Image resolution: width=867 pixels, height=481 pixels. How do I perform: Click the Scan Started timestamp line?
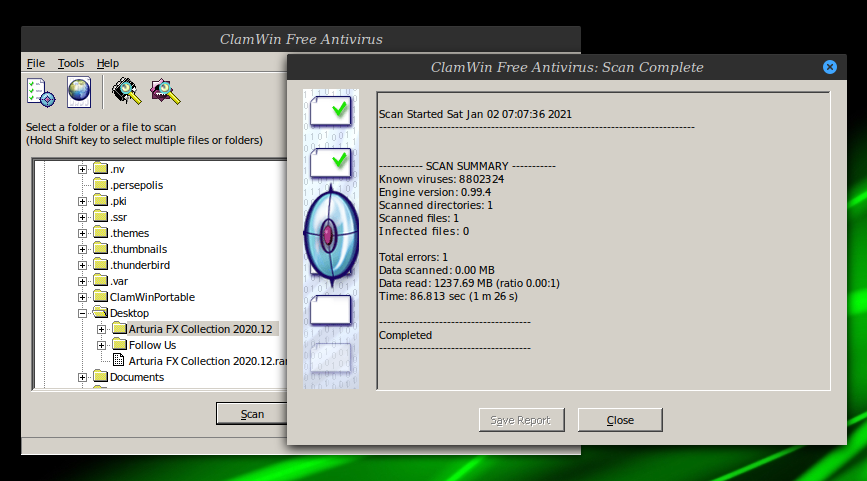(x=475, y=114)
